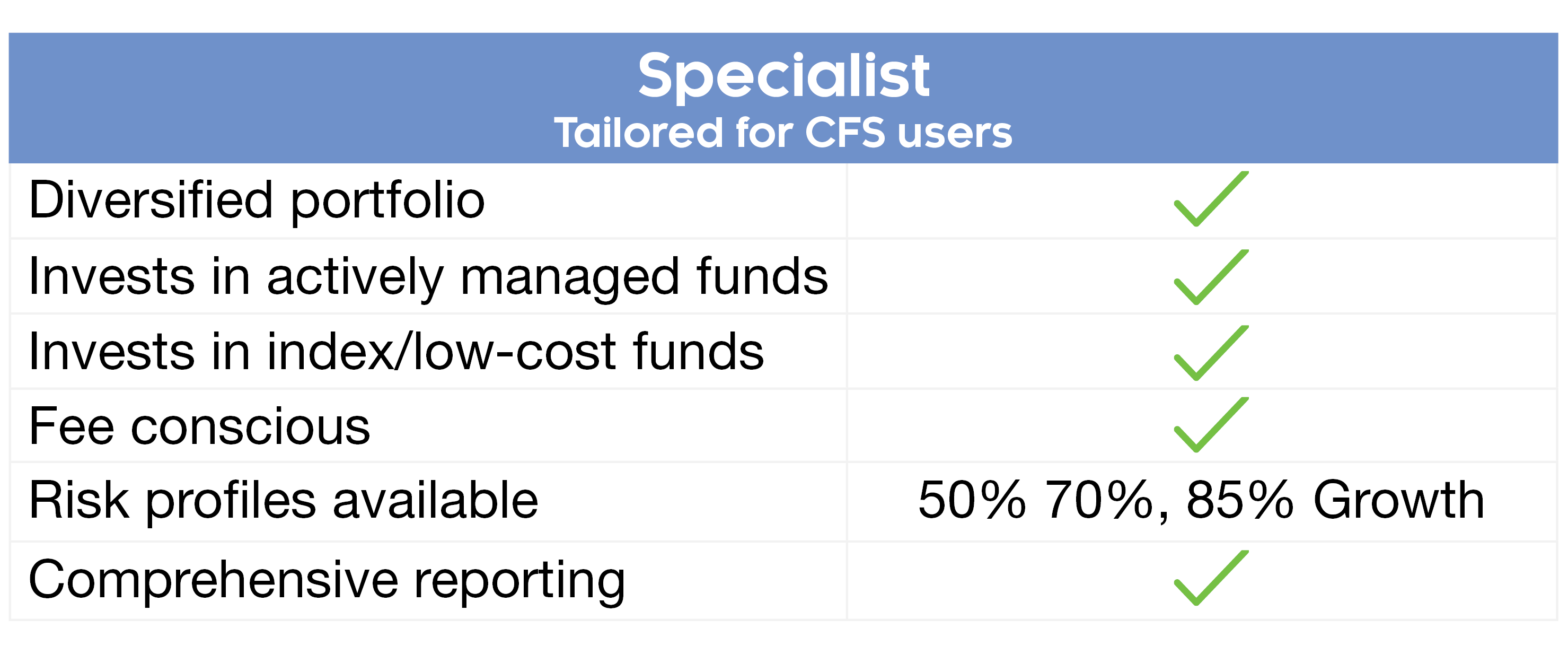Click the Fee conscious green checkmark
Viewport: 1568px width, 663px height.
point(1210,425)
